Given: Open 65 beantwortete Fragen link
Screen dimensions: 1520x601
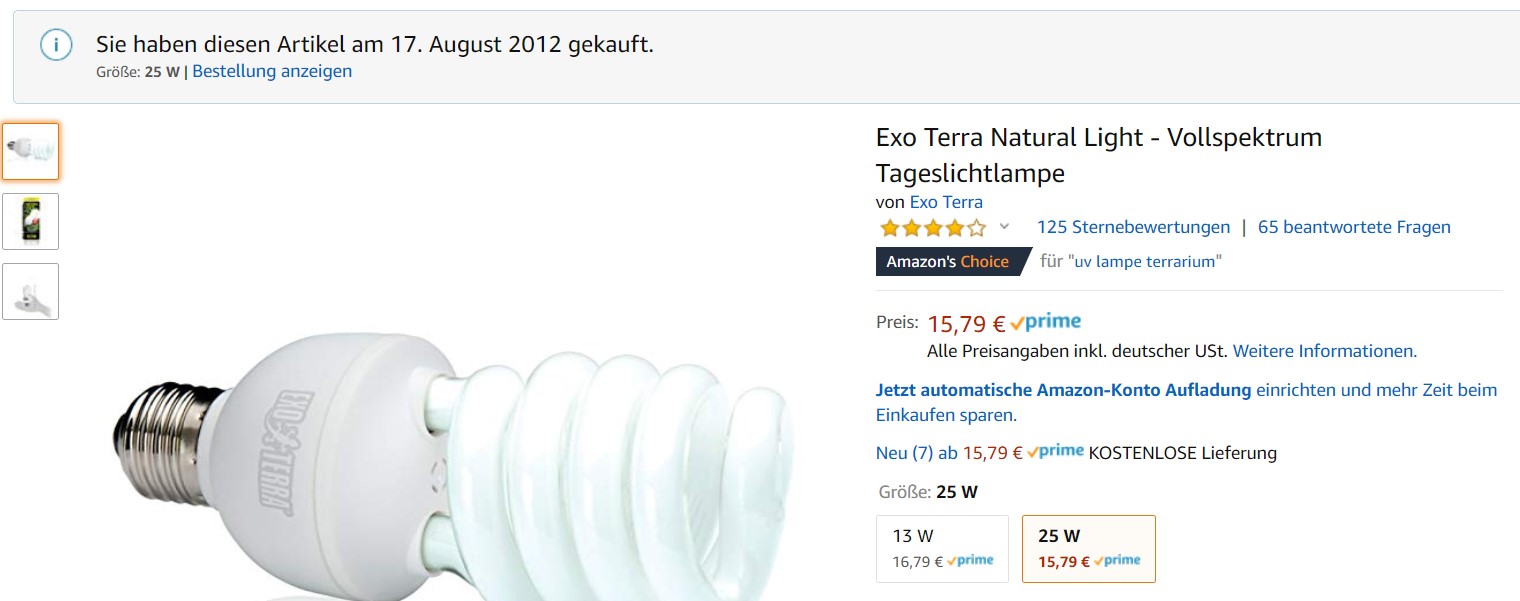Looking at the screenshot, I should [1354, 227].
